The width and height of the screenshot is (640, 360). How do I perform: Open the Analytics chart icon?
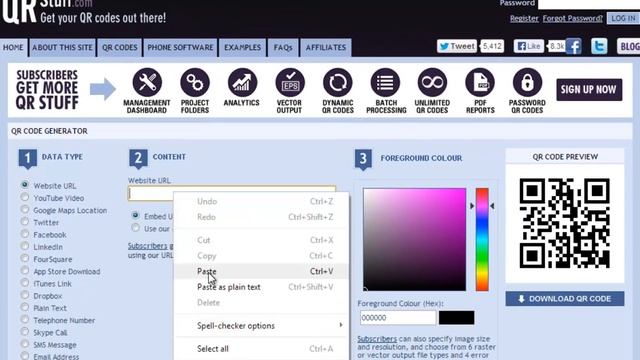tap(242, 83)
